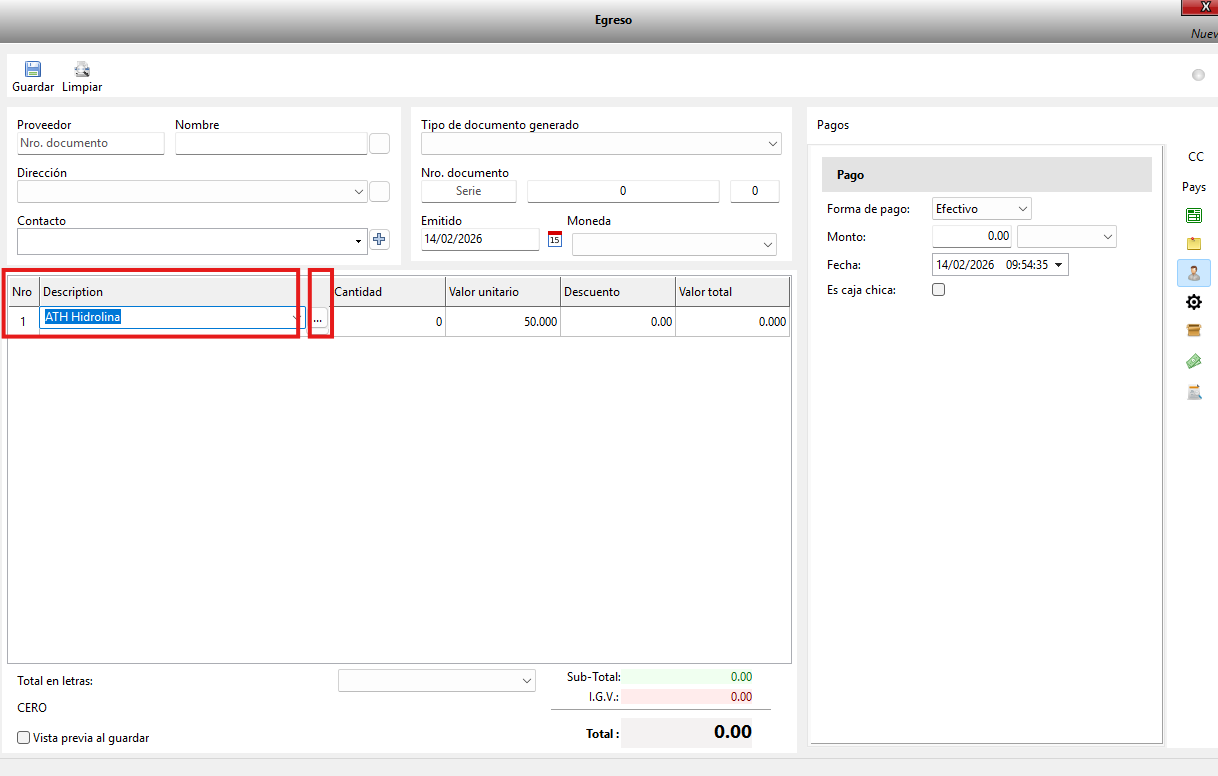The height and width of the screenshot is (776, 1218).
Task: Click the '...' button beside the ATH Hidrolina description
Action: click(318, 320)
